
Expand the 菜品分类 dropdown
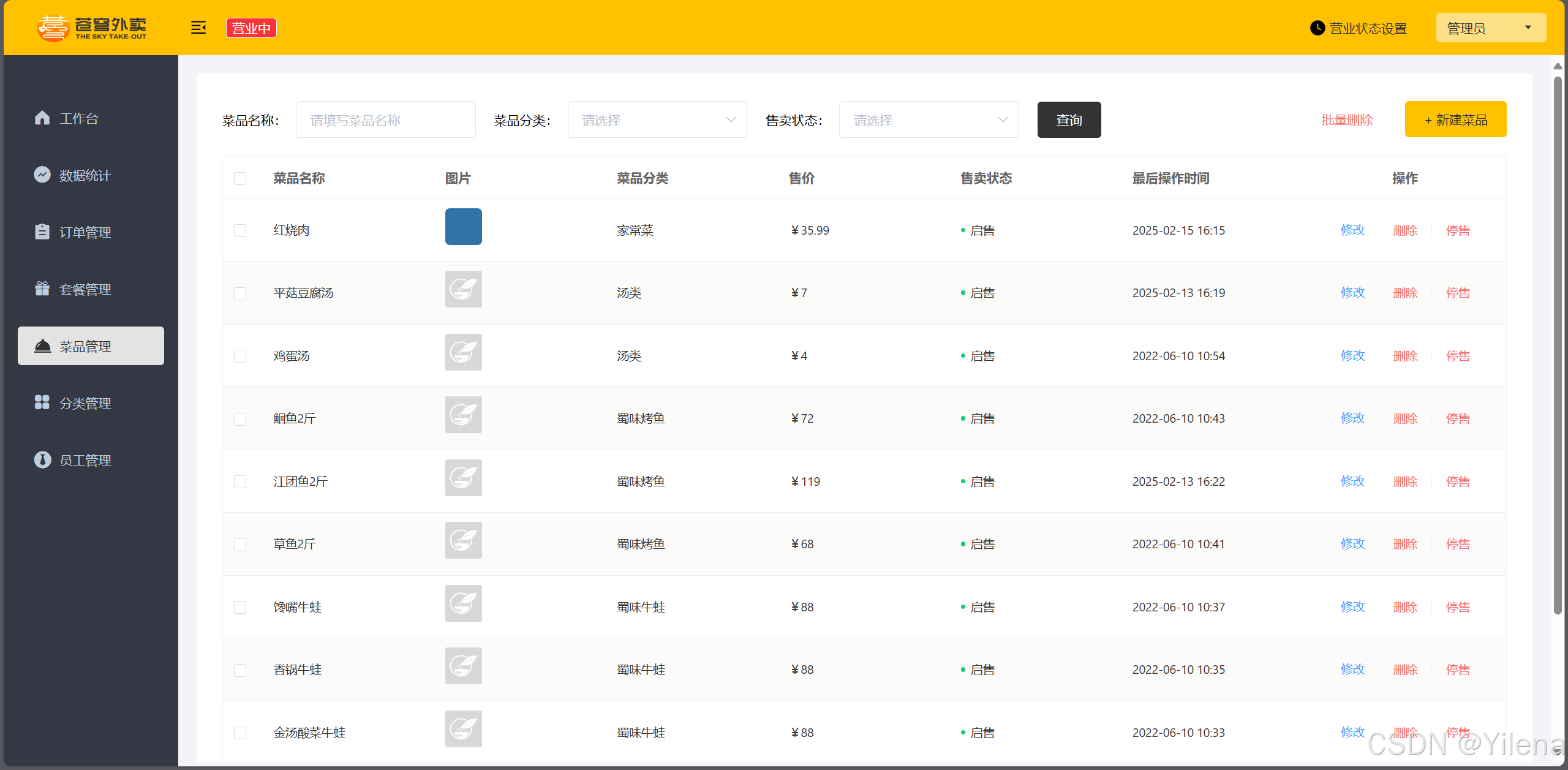pyautogui.click(x=657, y=119)
